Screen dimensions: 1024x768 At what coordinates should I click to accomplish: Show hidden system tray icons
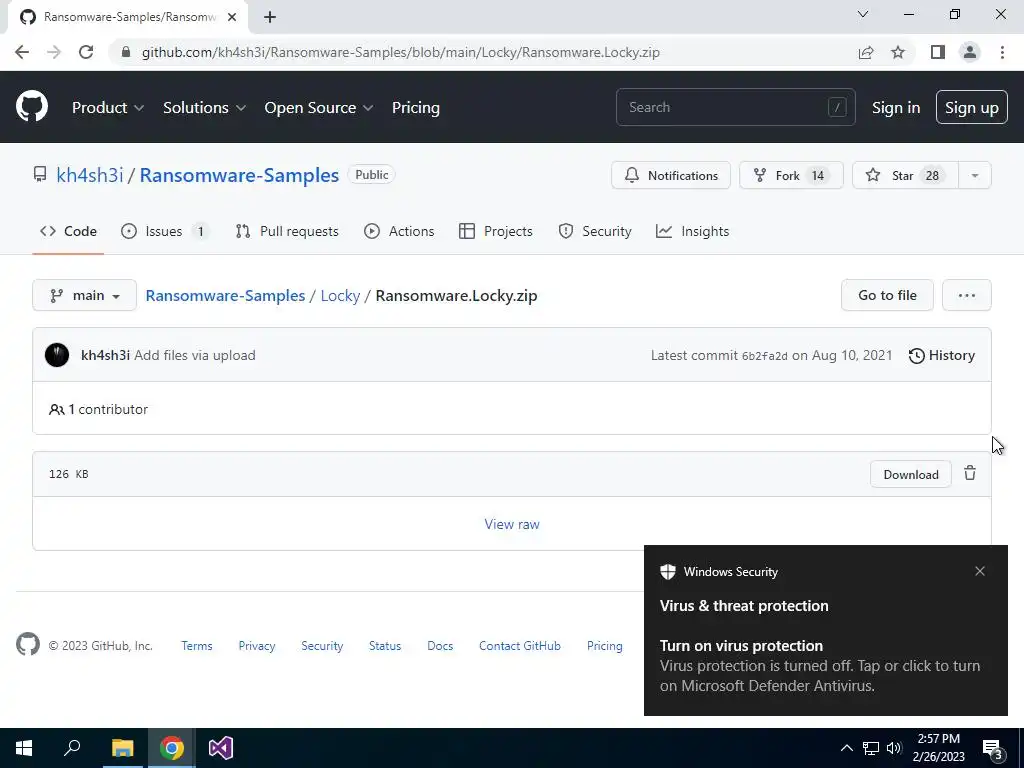pos(846,748)
